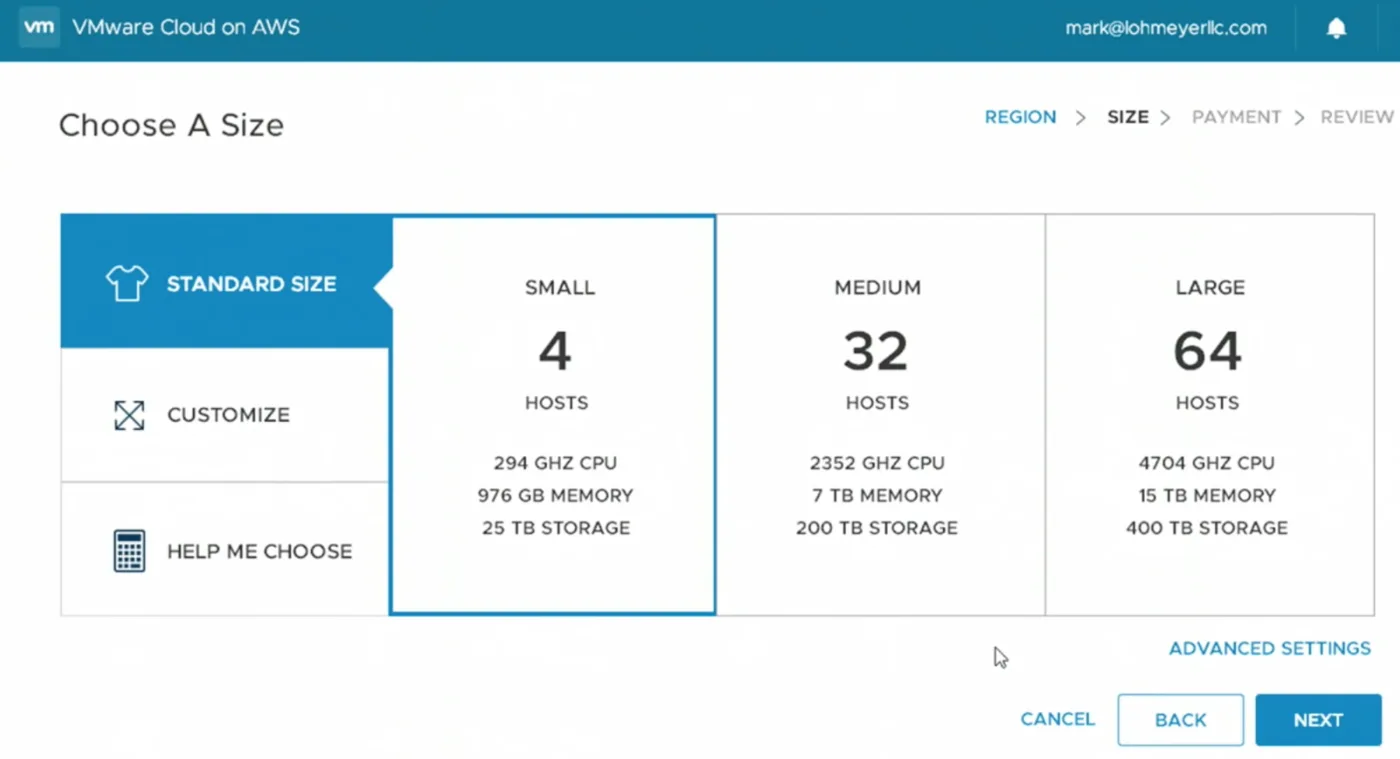Image resolution: width=1400 pixels, height=759 pixels.
Task: Click the 7 TB MEMORY text
Action: (877, 495)
